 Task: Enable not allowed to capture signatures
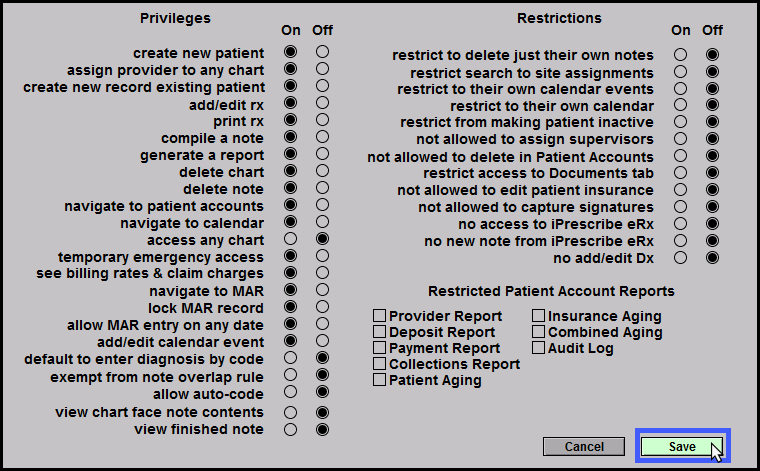[680, 206]
